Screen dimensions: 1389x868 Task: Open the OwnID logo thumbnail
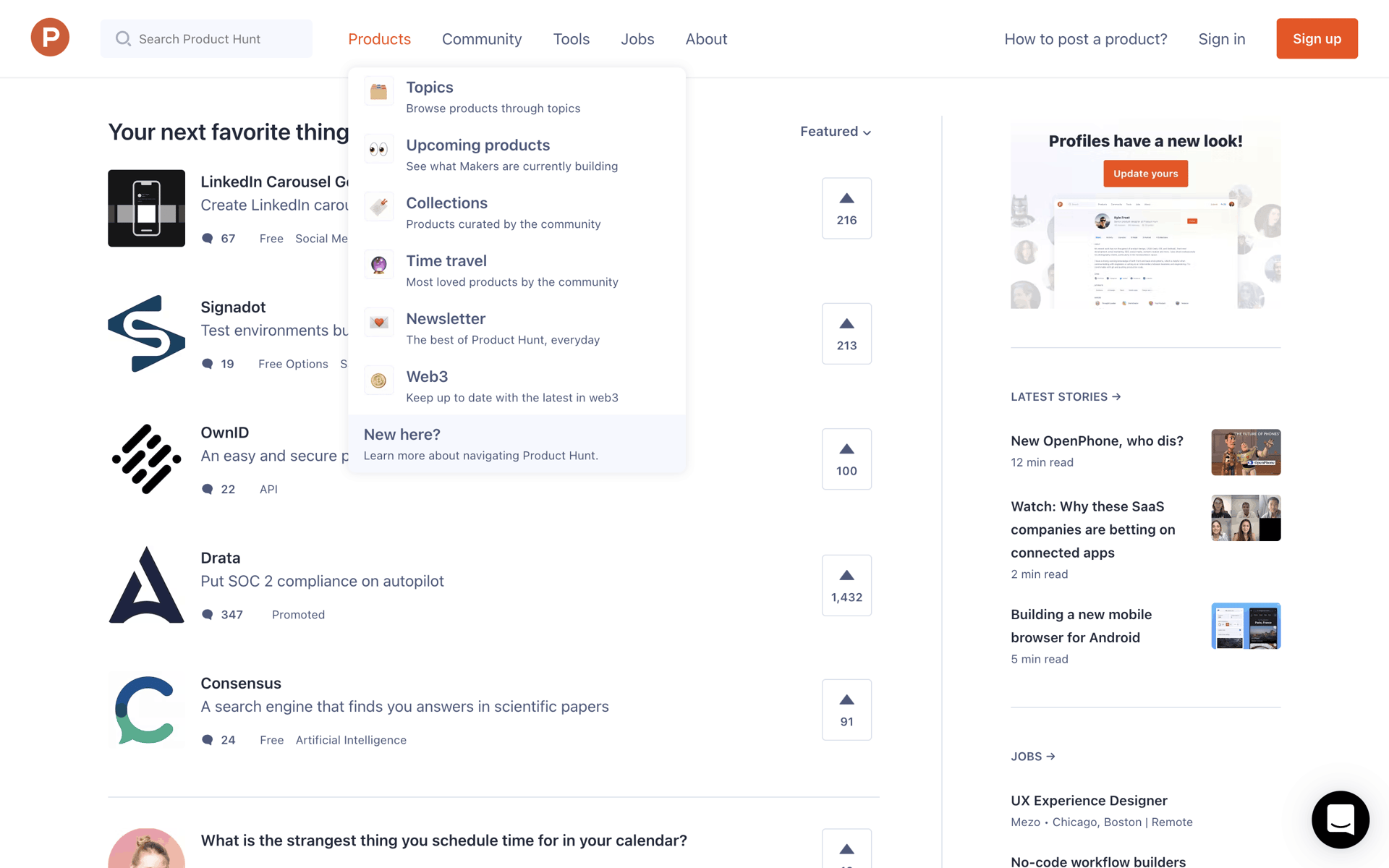146,459
